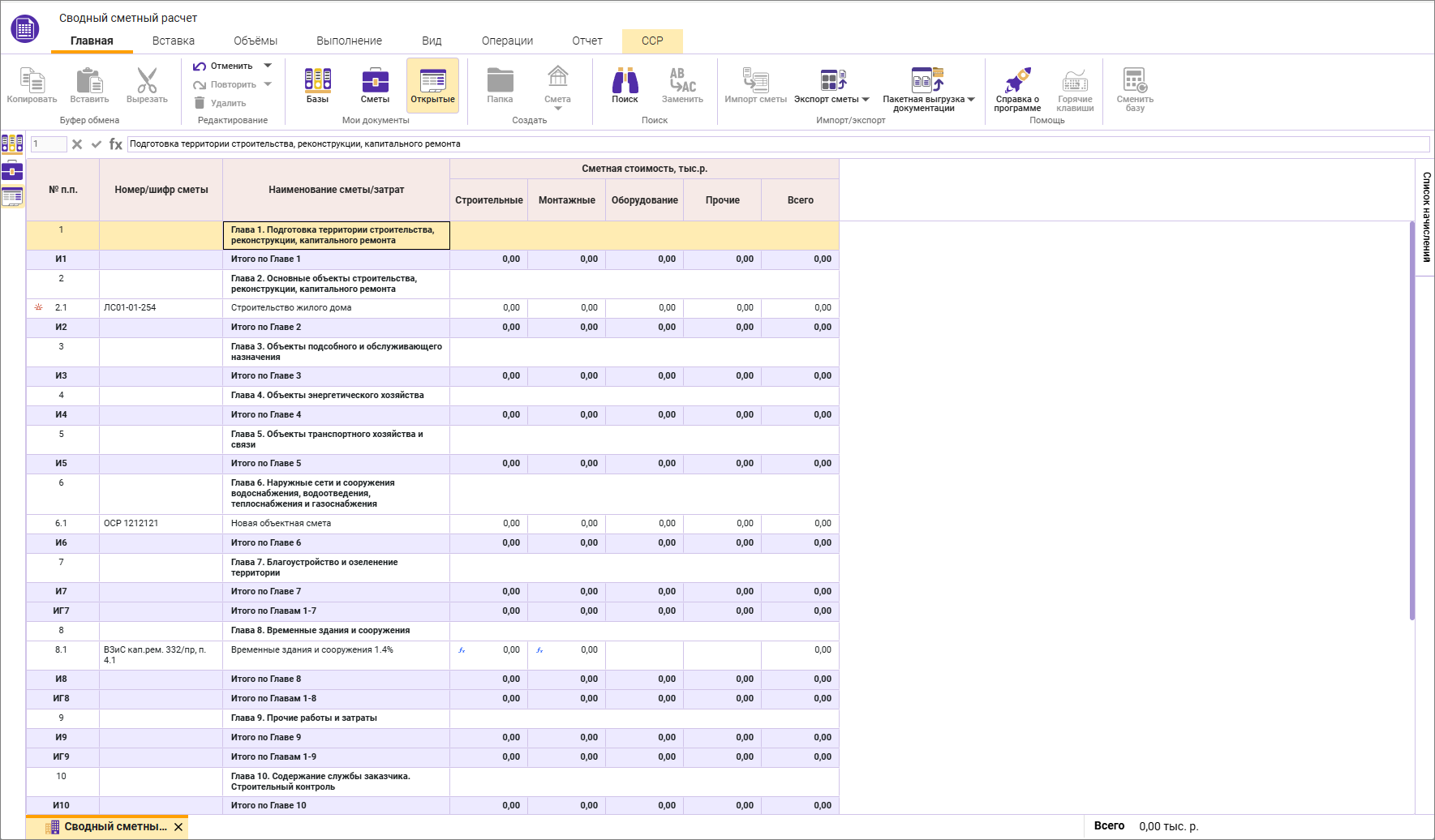Close the Сводный сметный document tab
The image size is (1435, 840).
click(178, 827)
